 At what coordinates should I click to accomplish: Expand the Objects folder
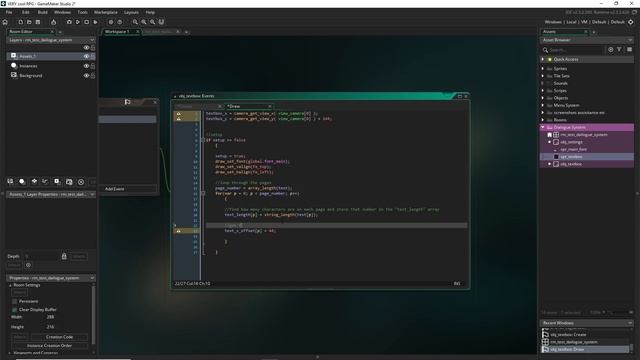543,98
